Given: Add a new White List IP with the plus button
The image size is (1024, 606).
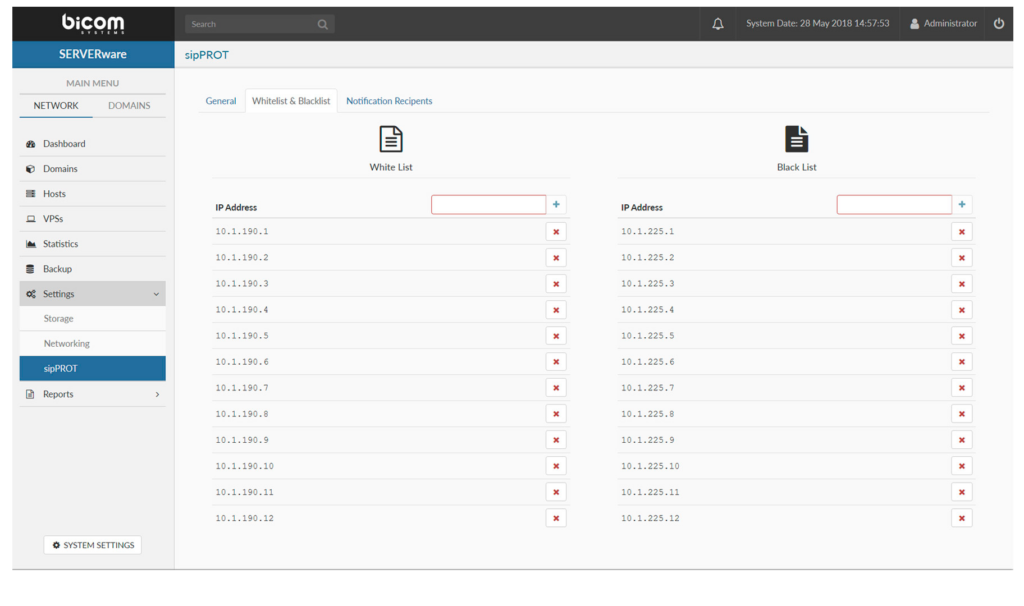Looking at the screenshot, I should click(556, 204).
